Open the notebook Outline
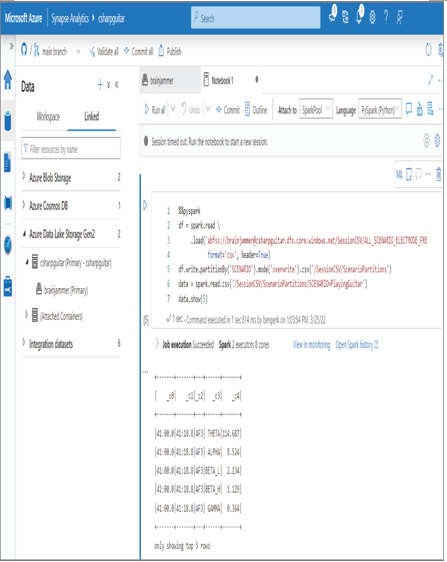The image size is (447, 562). coord(256,109)
